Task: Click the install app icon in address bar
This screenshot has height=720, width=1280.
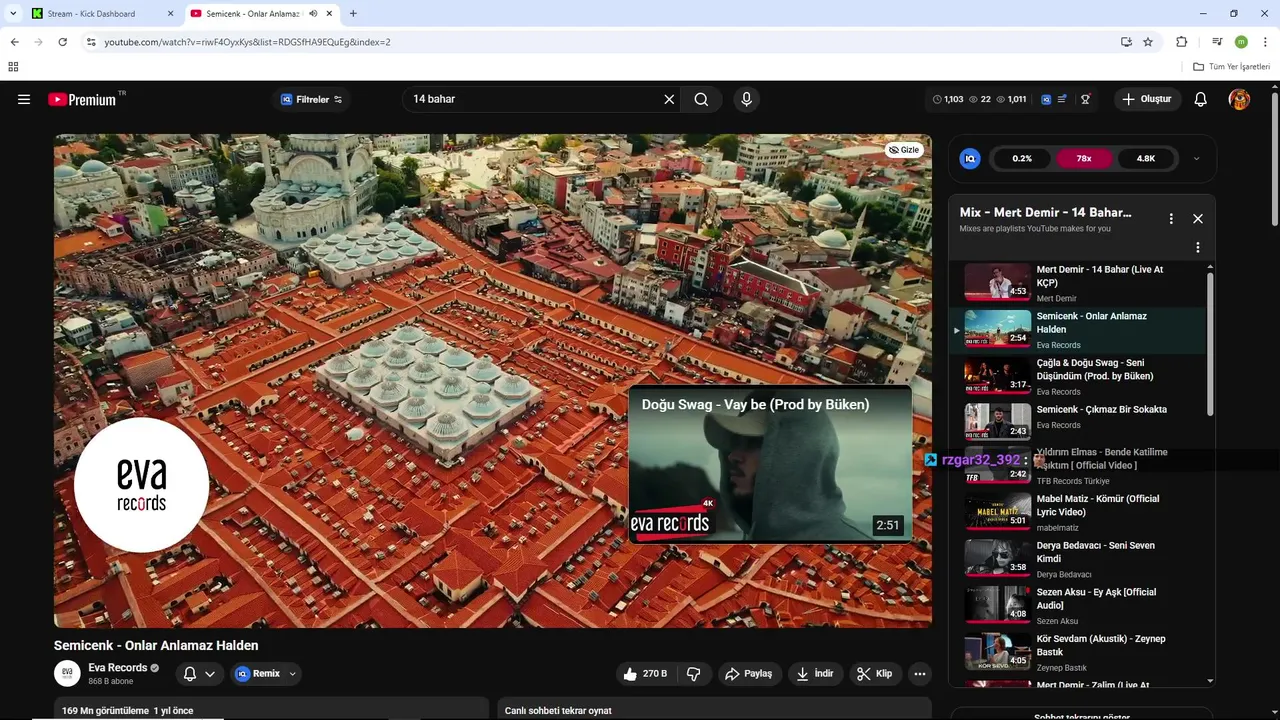Action: [x=1126, y=42]
